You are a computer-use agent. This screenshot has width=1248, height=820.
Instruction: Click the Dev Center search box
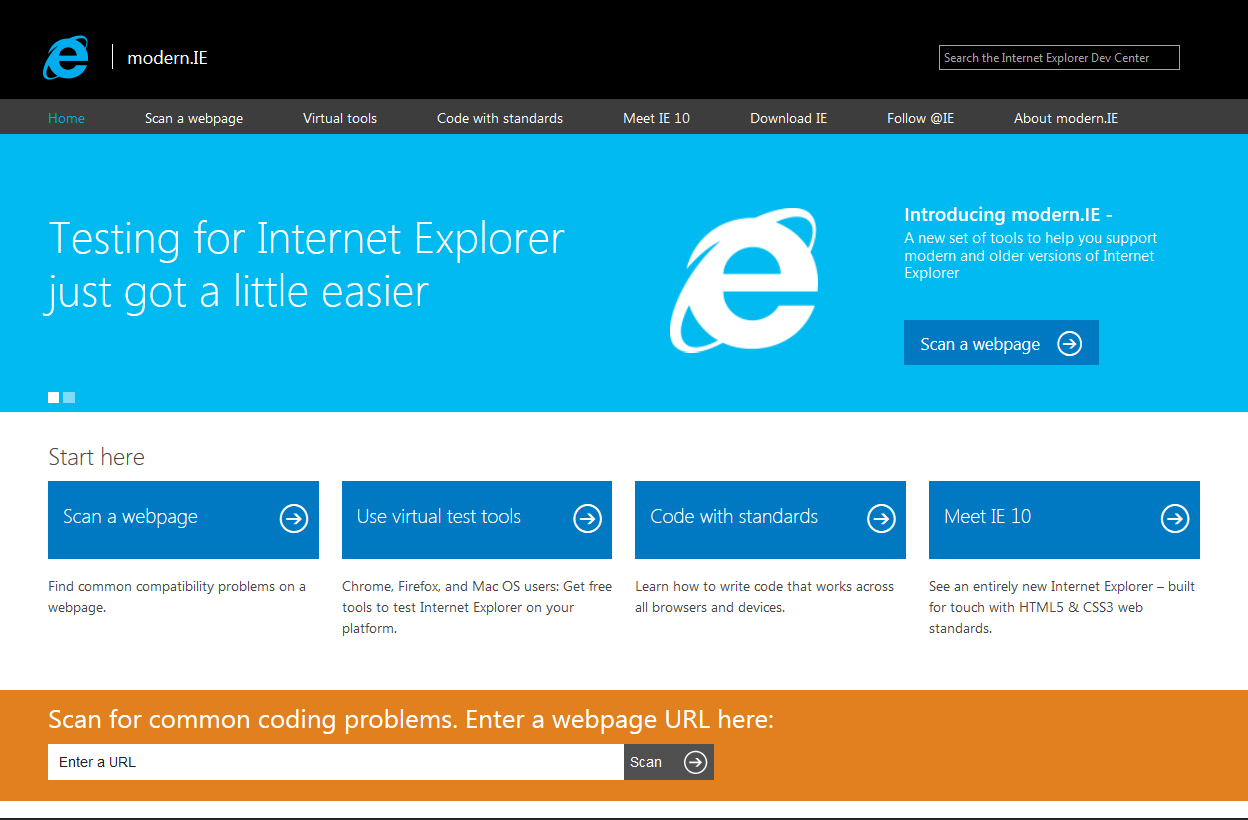[1059, 57]
